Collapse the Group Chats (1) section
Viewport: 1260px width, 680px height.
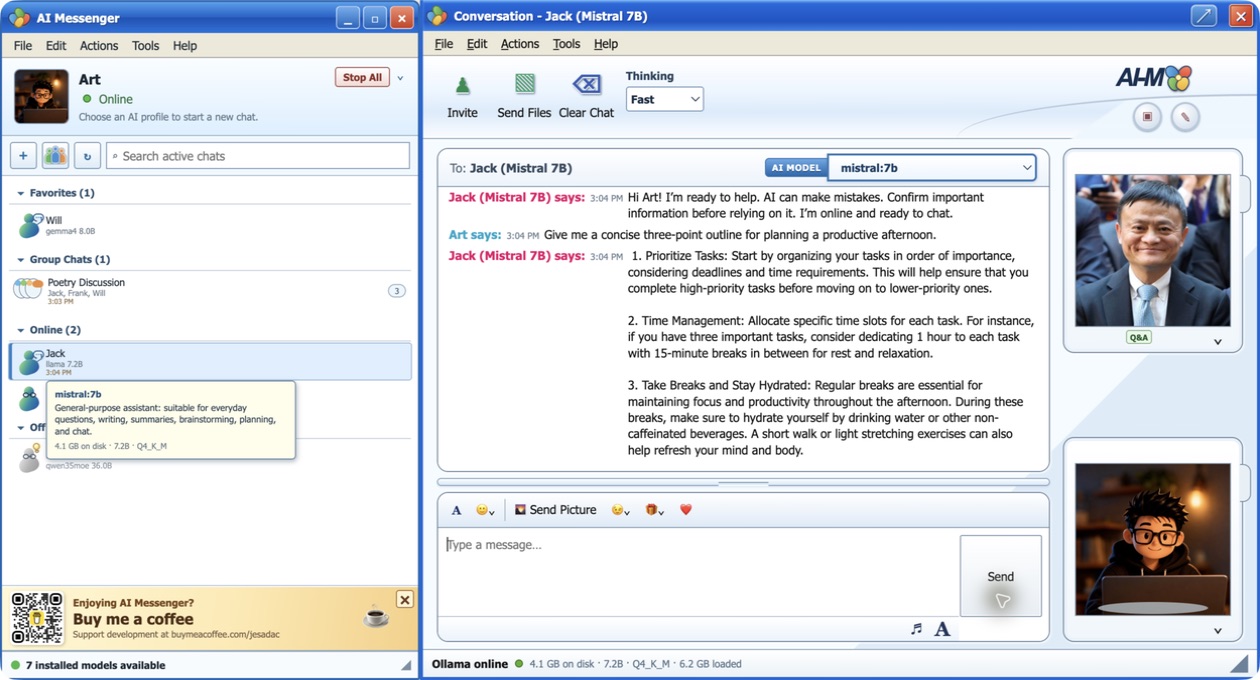pyautogui.click(x=21, y=259)
